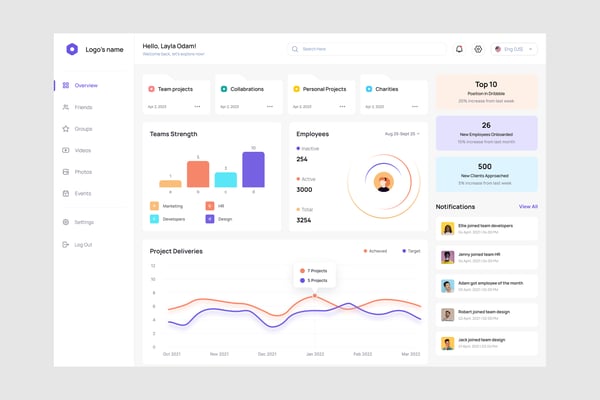Click the red Team projects icon
Viewport: 600px width, 400px height.
[x=152, y=89]
